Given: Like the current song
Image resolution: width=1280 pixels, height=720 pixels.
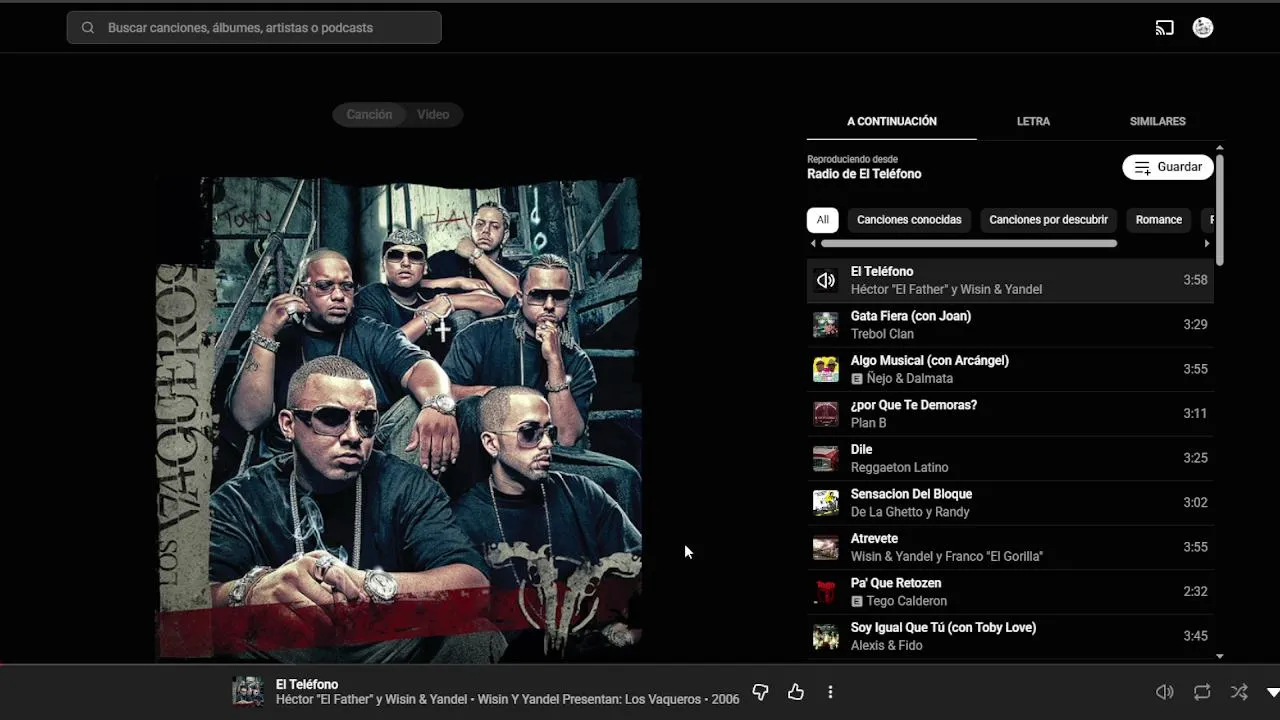Looking at the screenshot, I should tap(796, 692).
